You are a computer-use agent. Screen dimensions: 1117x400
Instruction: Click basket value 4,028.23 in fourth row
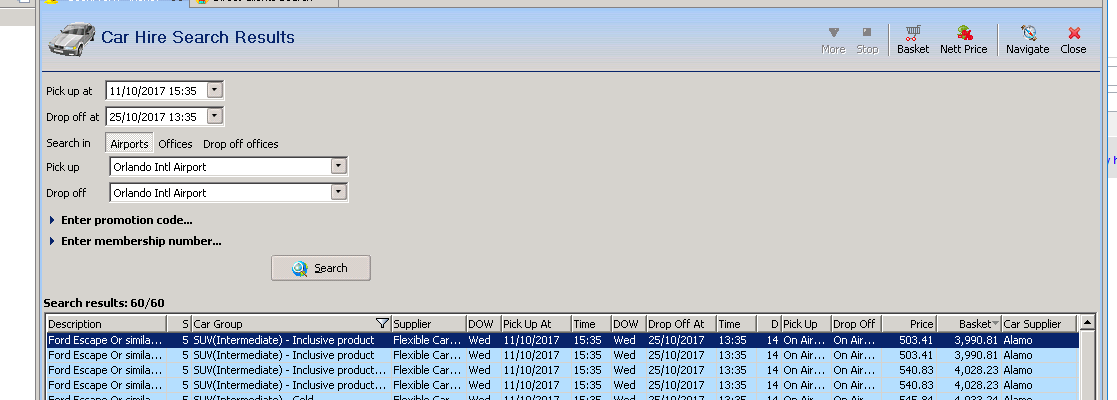(976, 385)
